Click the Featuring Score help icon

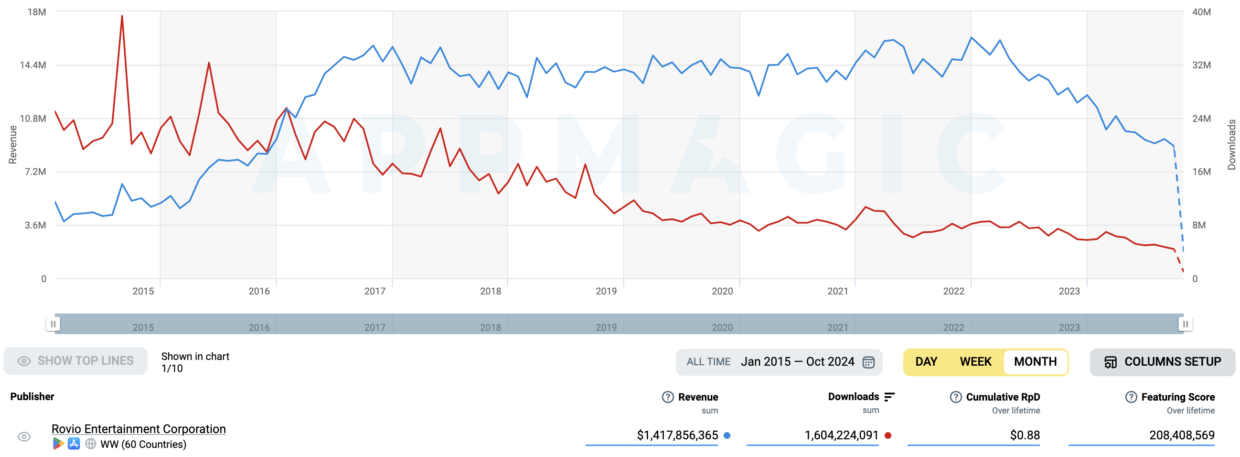tap(1131, 397)
